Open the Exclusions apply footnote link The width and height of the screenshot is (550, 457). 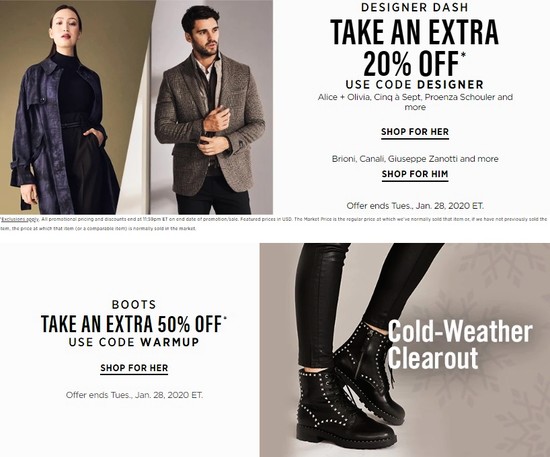tap(20, 219)
